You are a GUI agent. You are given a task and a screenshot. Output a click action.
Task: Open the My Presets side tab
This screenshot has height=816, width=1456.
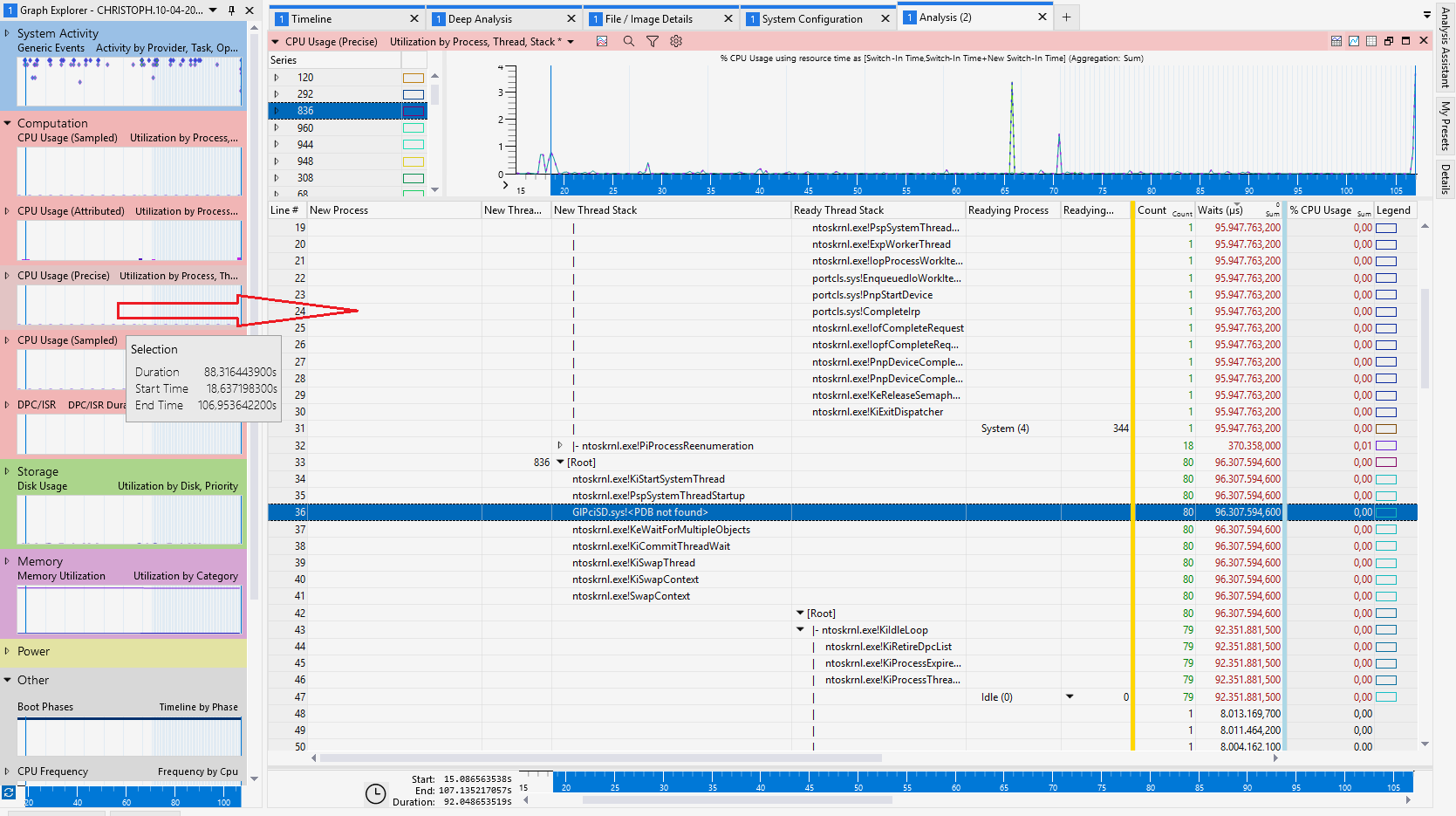pos(1445,126)
